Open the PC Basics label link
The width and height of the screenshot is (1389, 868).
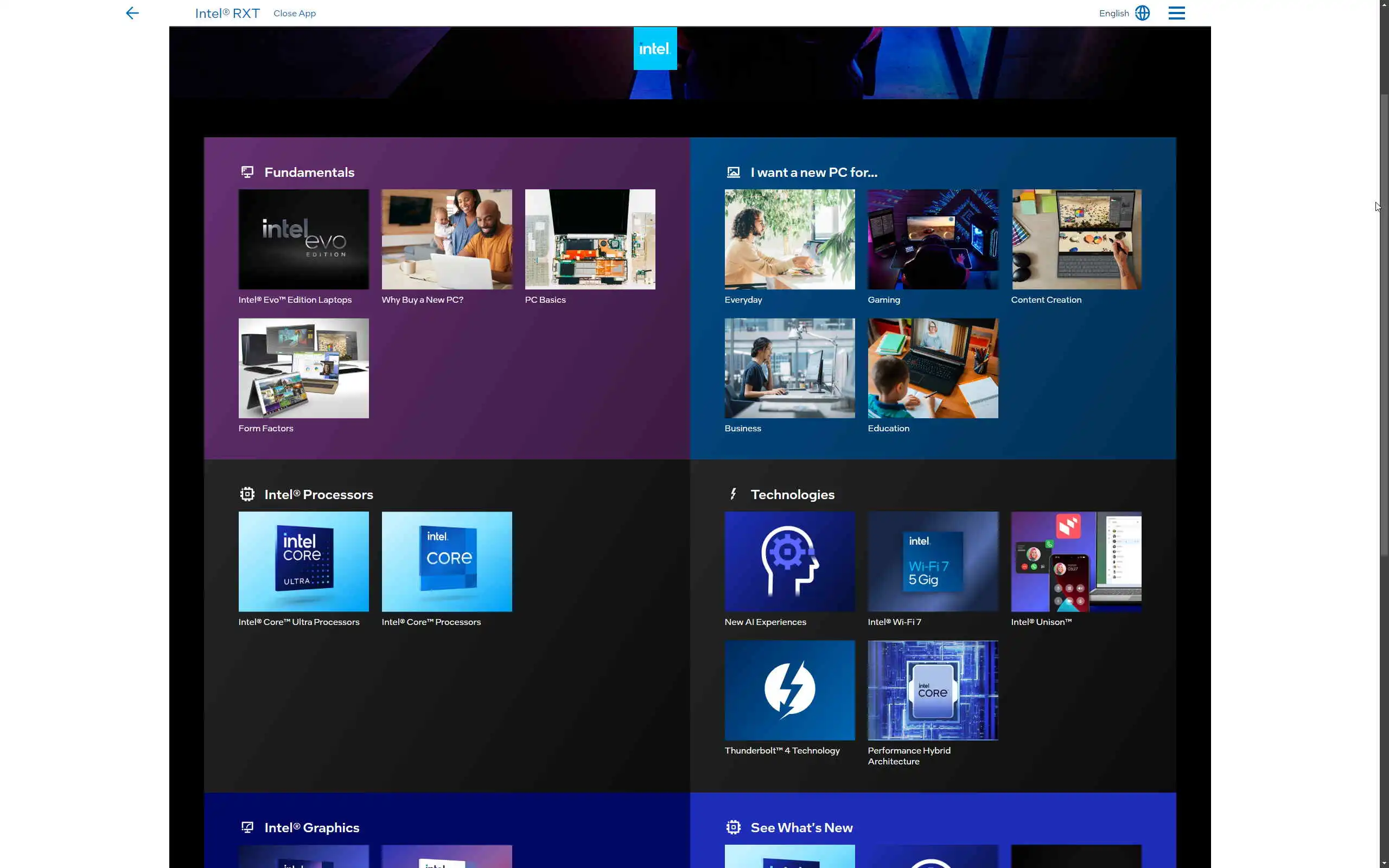click(545, 299)
